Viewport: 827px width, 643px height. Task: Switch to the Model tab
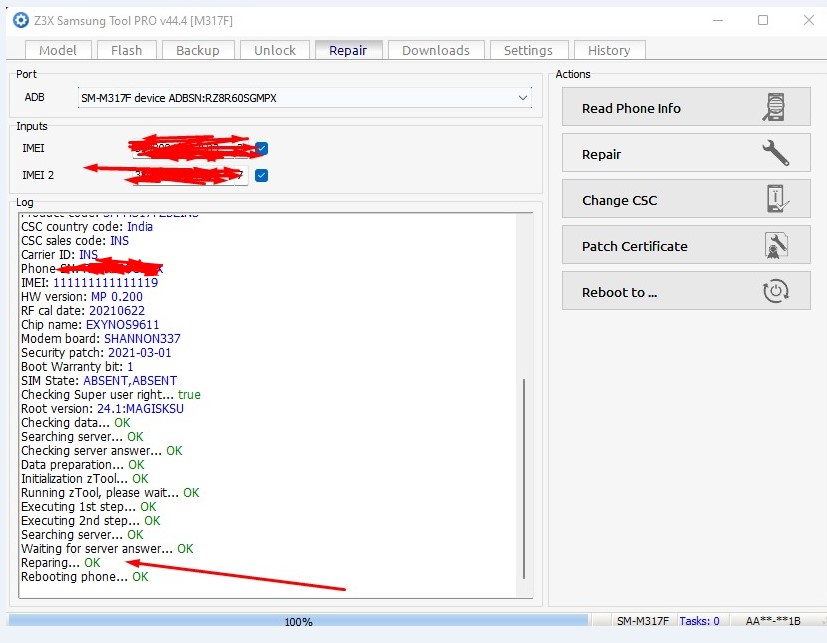(58, 51)
